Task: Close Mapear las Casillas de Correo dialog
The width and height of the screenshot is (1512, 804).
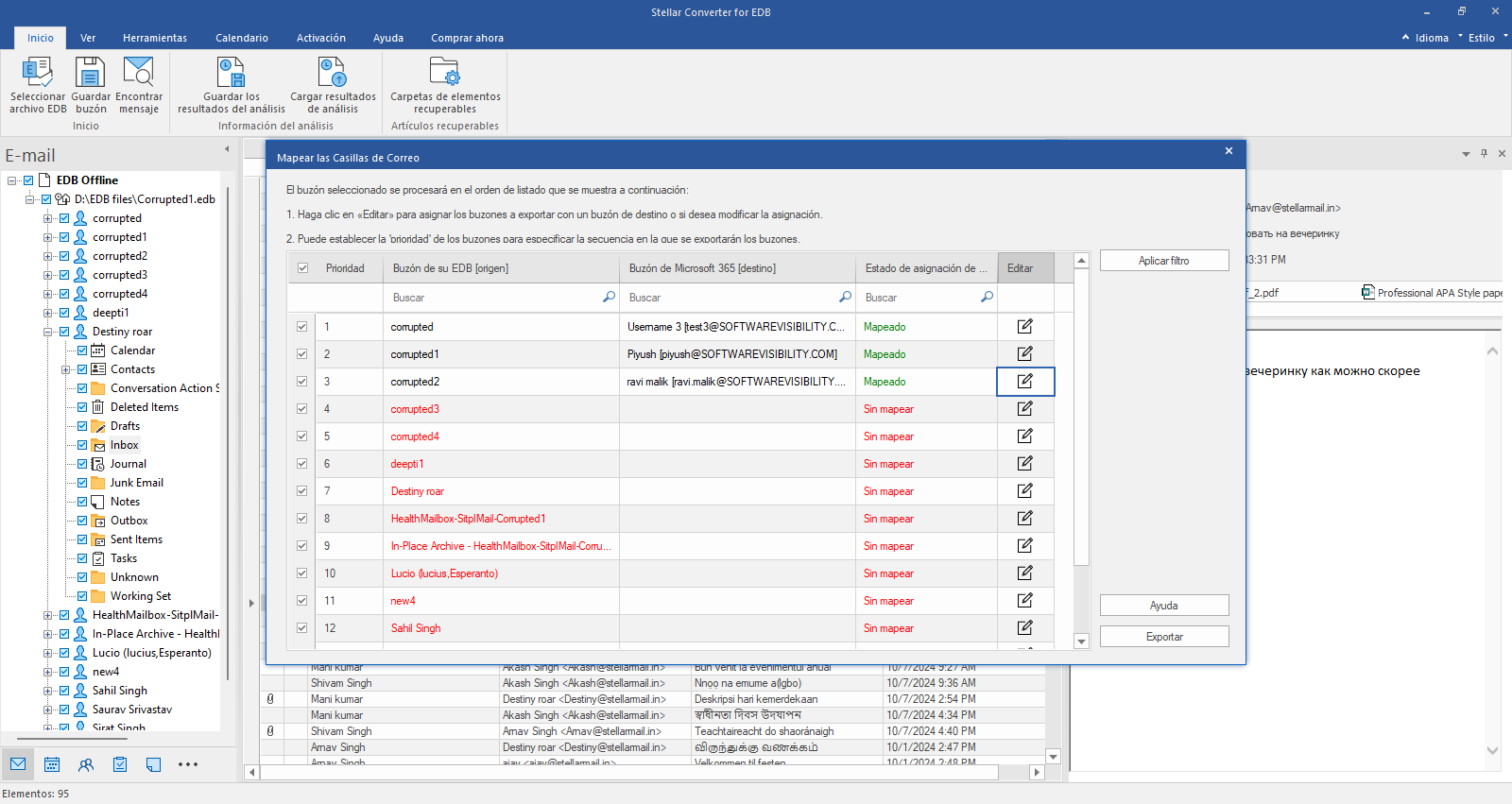Action: pyautogui.click(x=1228, y=151)
